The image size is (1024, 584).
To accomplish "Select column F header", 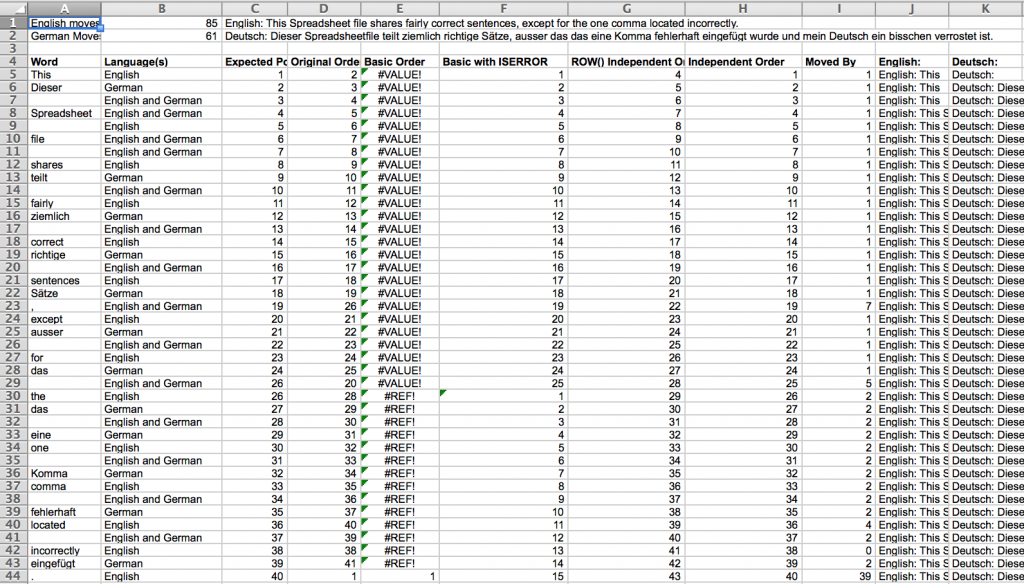I will pyautogui.click(x=503, y=8).
